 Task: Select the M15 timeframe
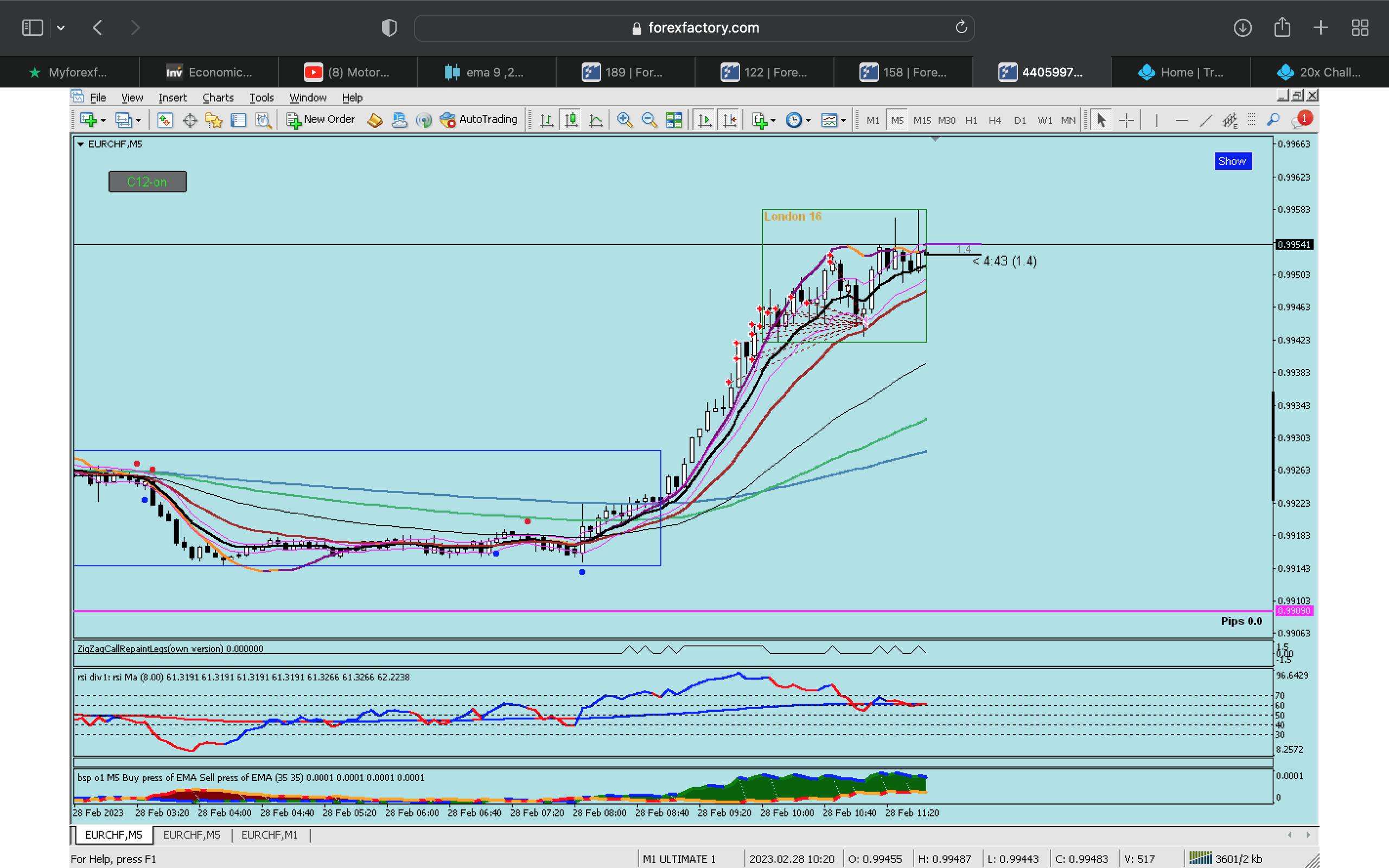[922, 120]
